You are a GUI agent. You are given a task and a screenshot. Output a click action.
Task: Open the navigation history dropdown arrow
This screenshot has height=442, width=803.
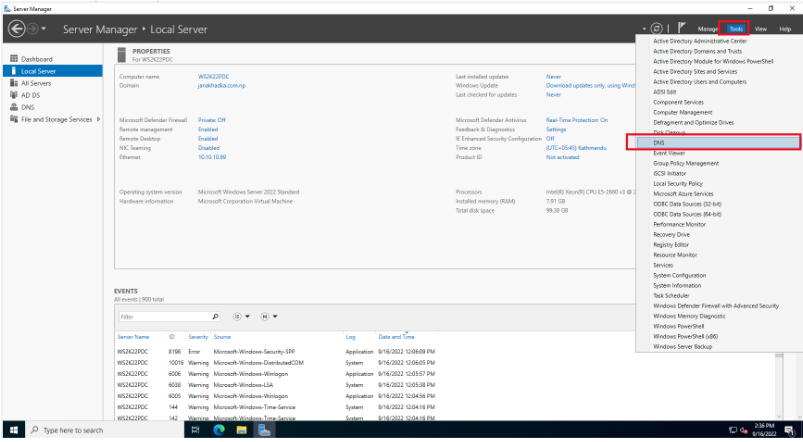tap(43, 30)
